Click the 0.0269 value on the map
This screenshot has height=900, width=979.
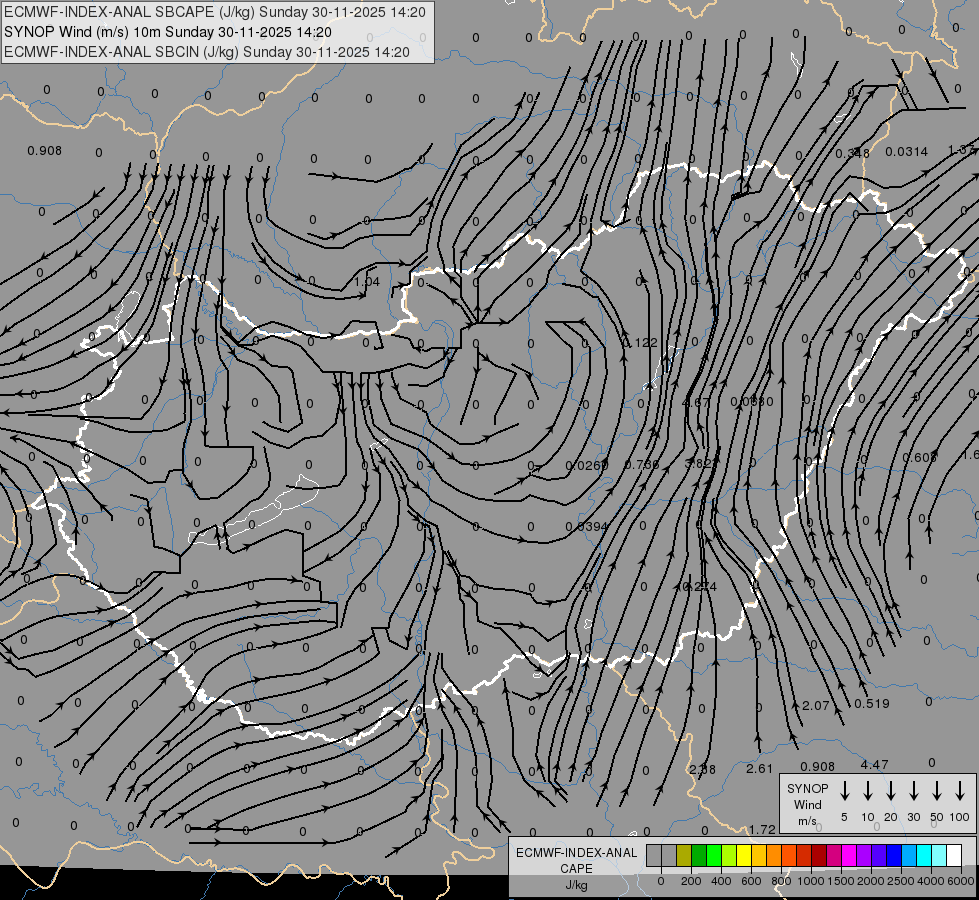[587, 466]
